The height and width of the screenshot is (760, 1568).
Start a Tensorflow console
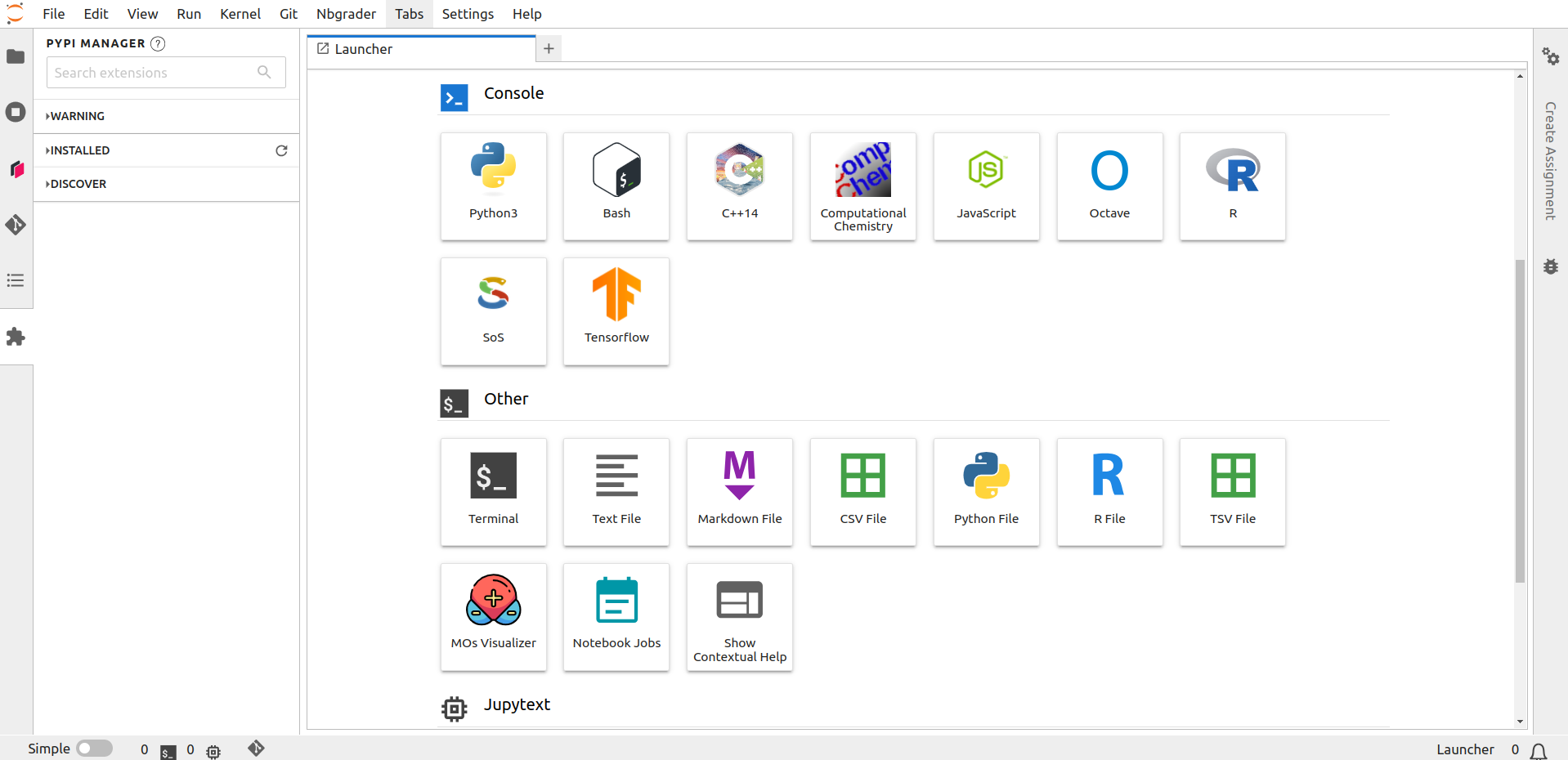(616, 311)
